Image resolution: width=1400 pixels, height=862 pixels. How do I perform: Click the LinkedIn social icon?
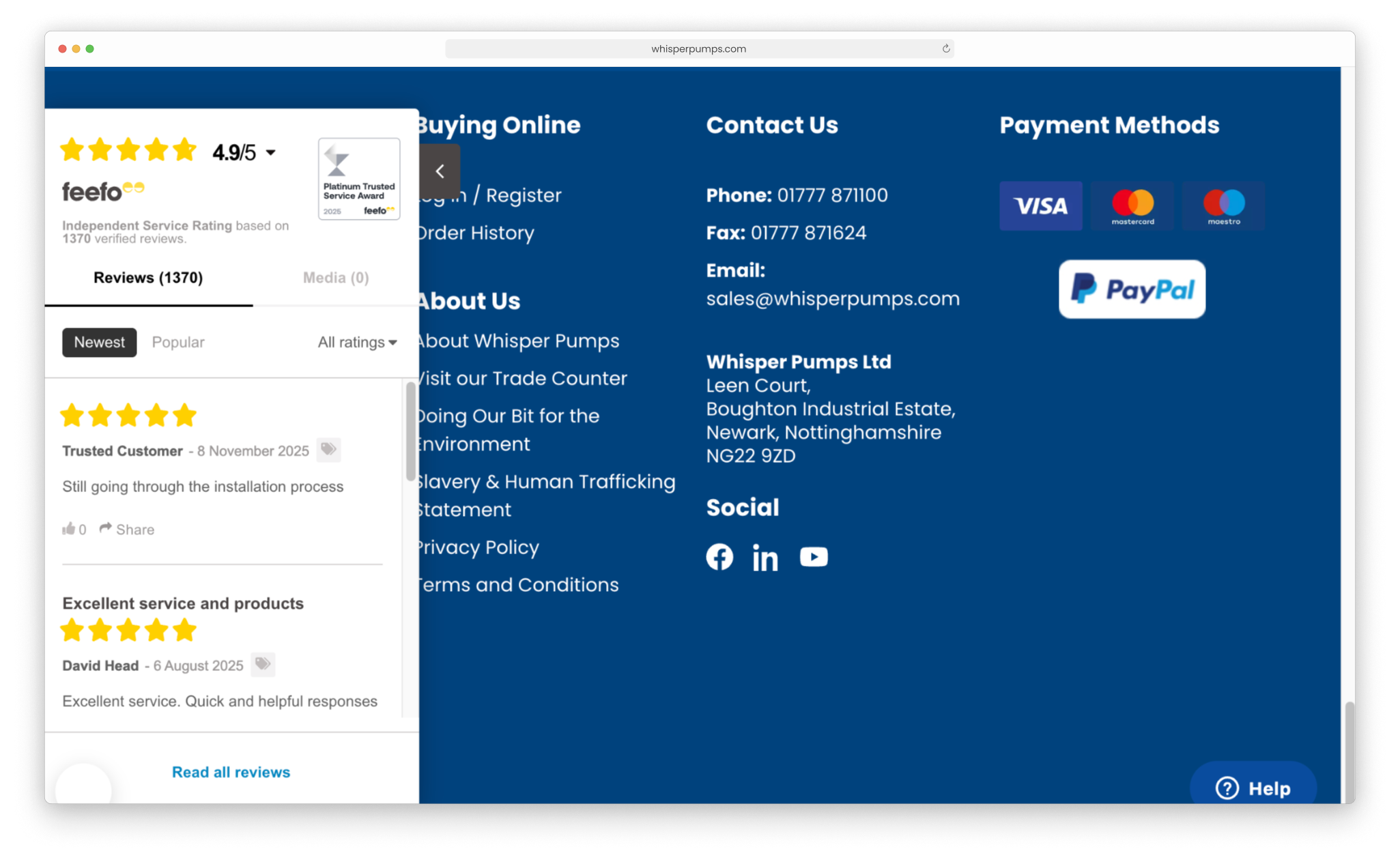765,558
